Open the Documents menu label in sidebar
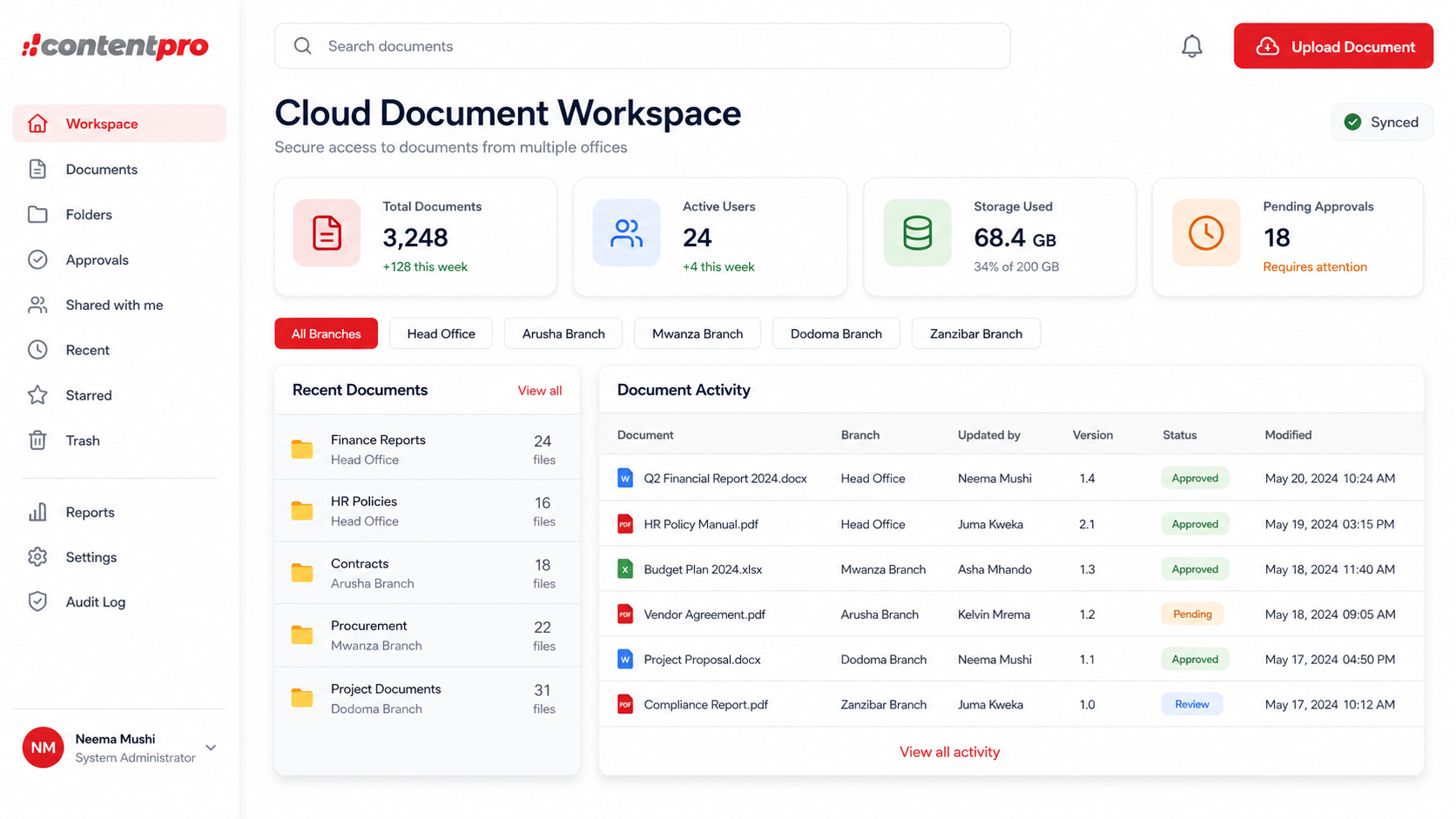Viewport: 1456px width, 819px height. [x=102, y=169]
